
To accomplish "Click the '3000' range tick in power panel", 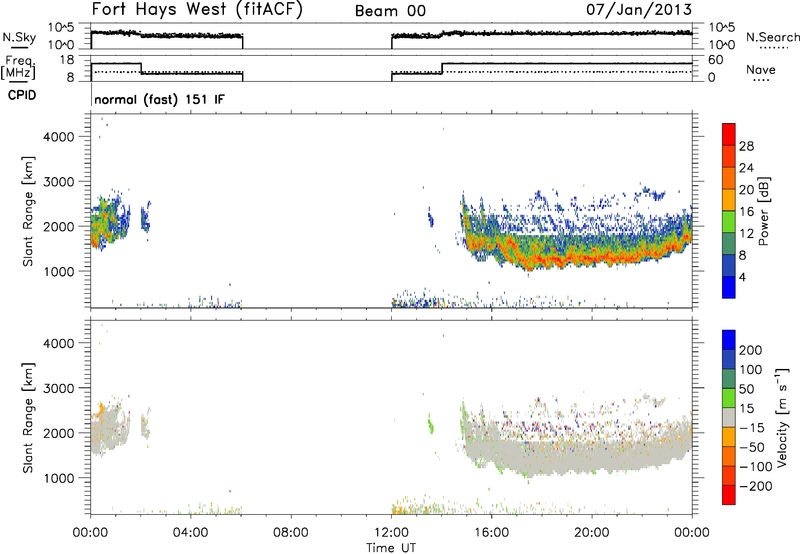I will [x=58, y=182].
